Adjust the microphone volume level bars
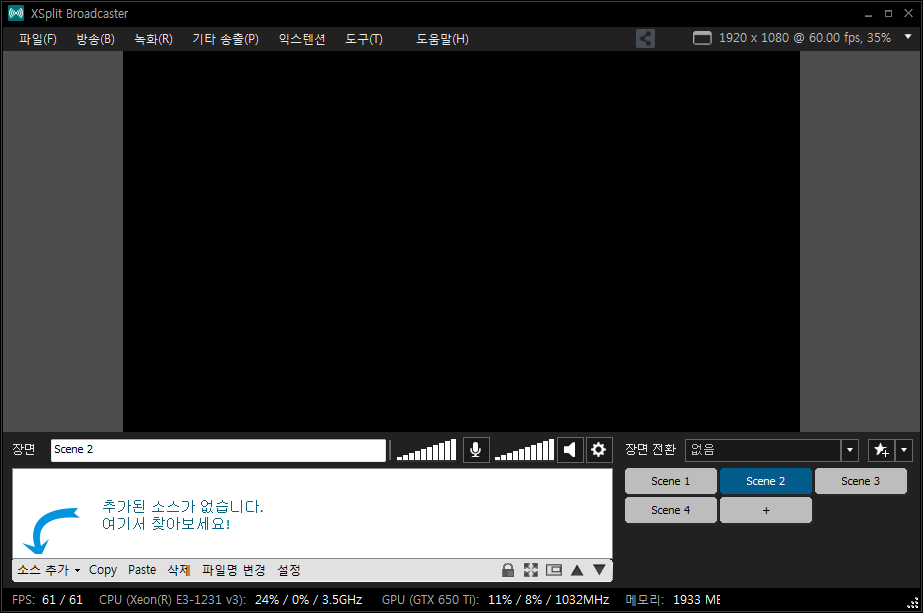The width and height of the screenshot is (923, 613). point(427,450)
